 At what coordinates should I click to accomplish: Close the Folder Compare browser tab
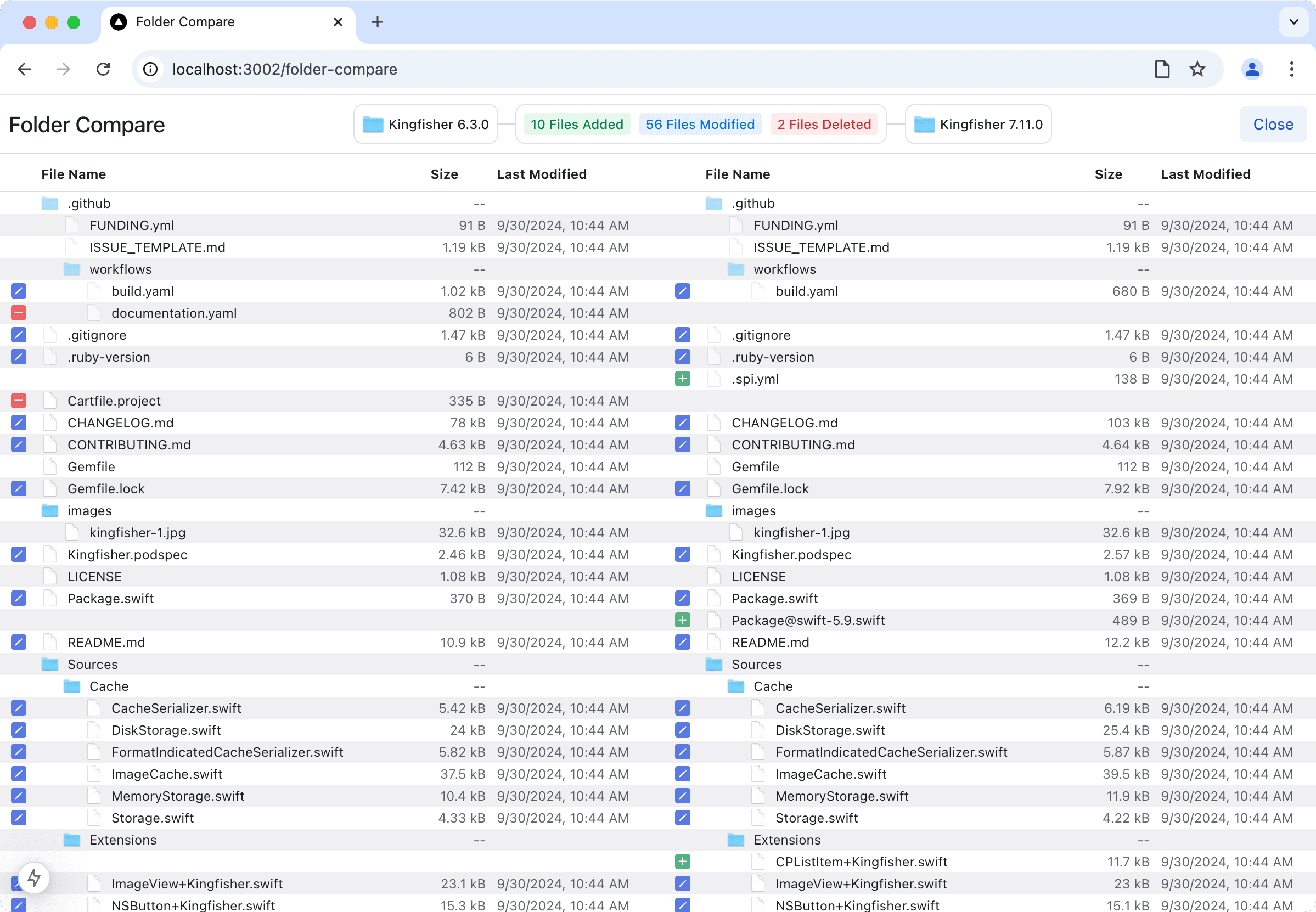pos(338,22)
